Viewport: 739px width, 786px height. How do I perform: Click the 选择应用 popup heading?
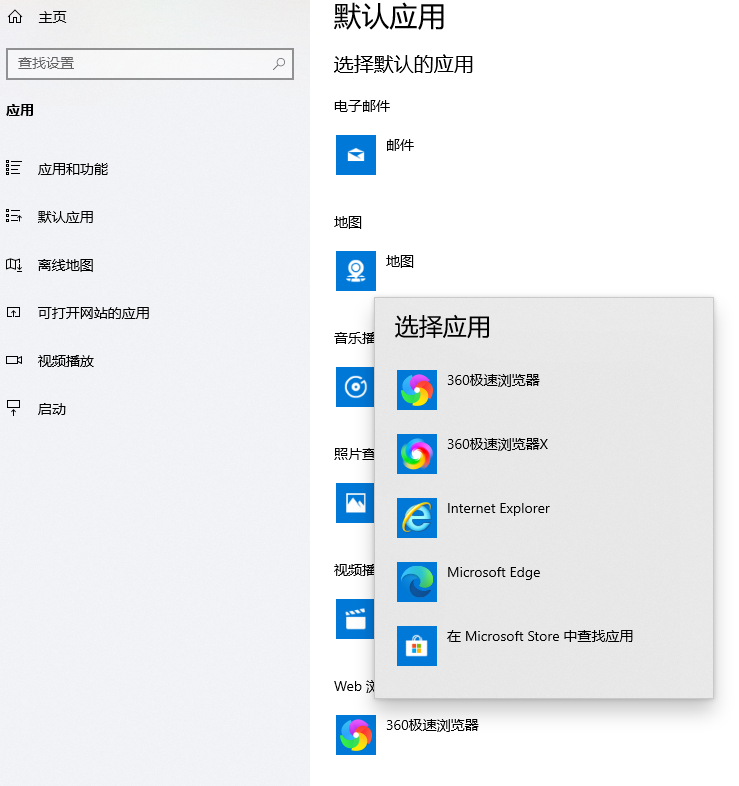pyautogui.click(x=442, y=327)
